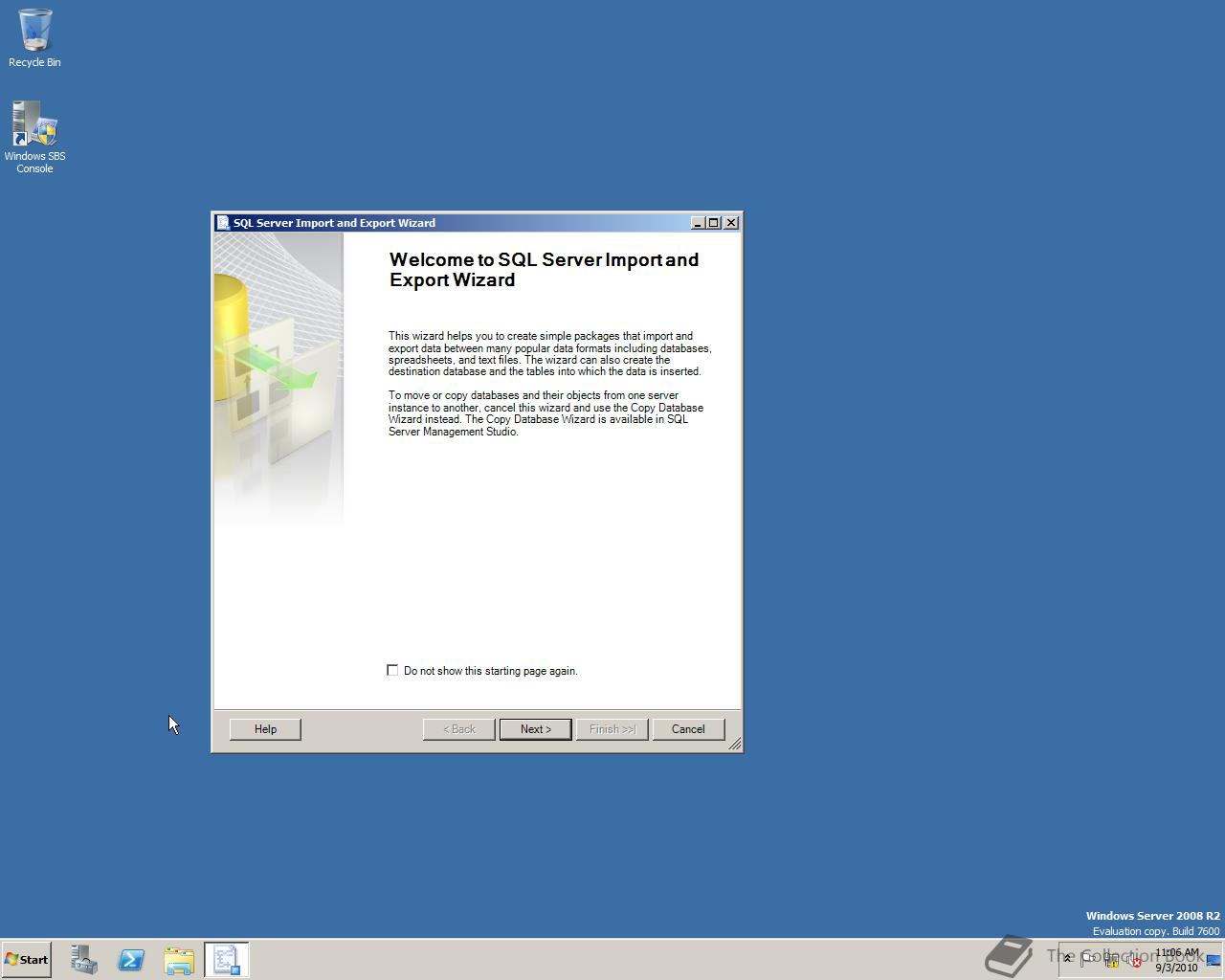
Task: Close the wizard with the X button
Action: click(731, 223)
